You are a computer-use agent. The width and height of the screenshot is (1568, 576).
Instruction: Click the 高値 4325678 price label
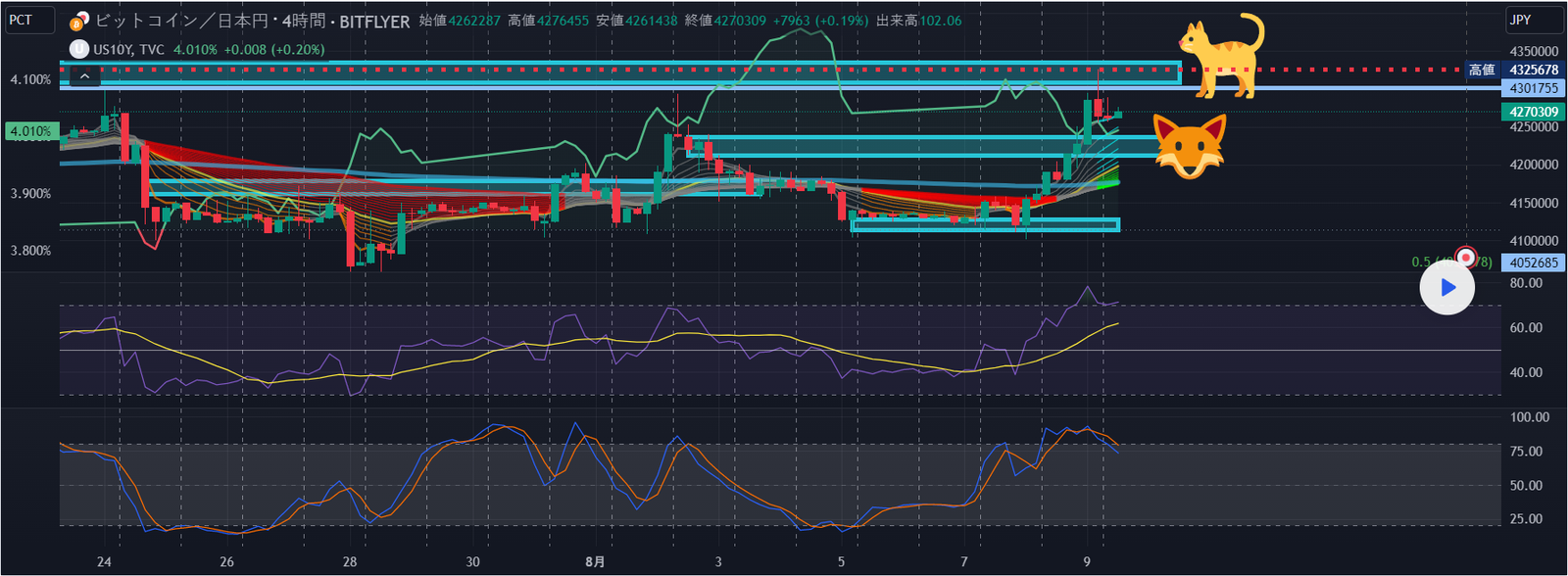[1533, 70]
